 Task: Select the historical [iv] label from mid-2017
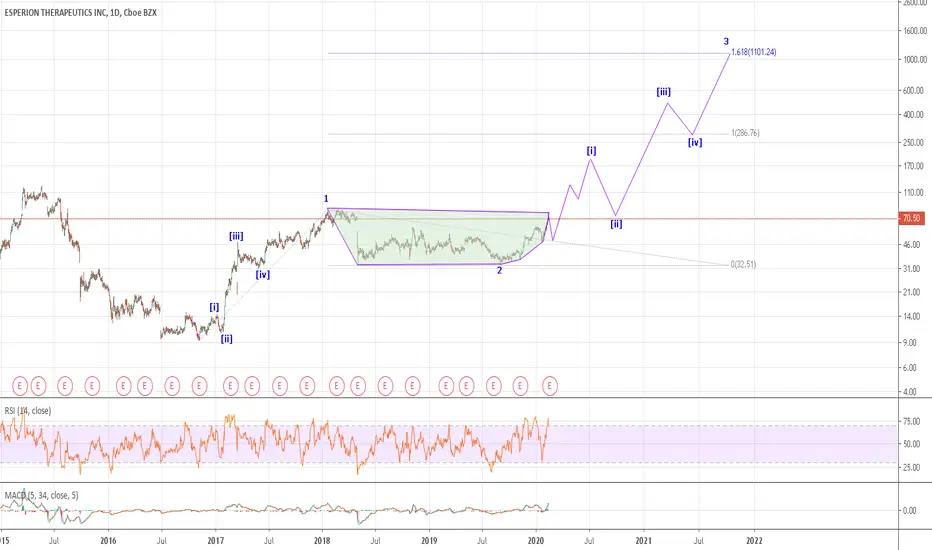(263, 275)
